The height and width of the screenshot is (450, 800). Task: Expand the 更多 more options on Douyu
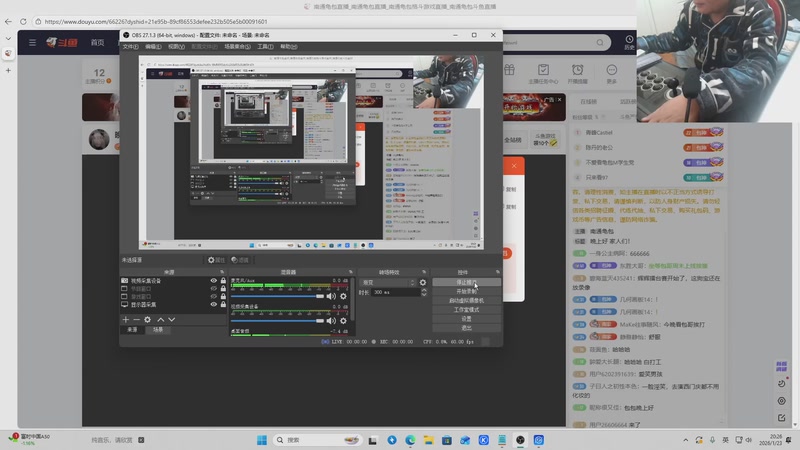[x=611, y=73]
